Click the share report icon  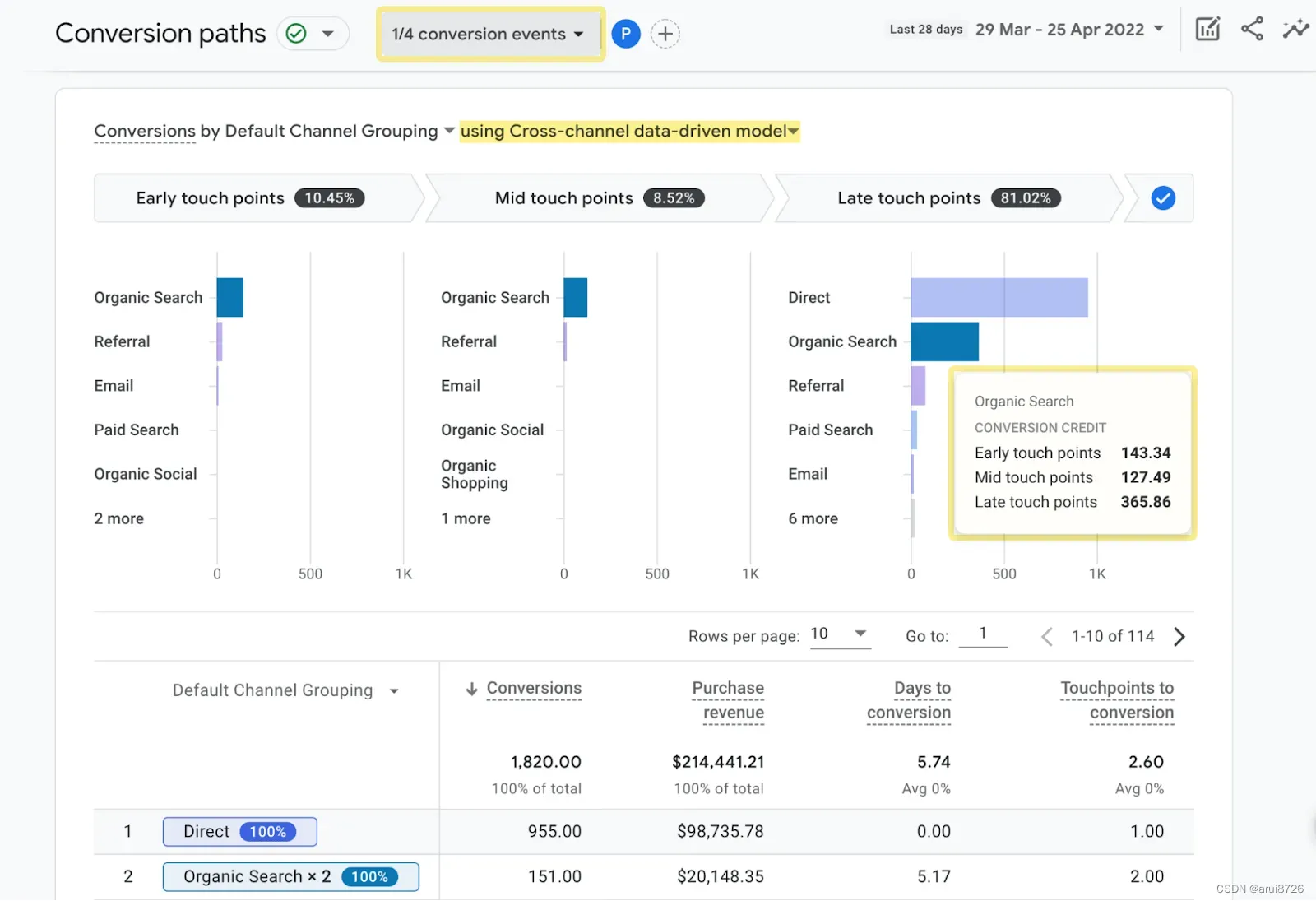point(1252,29)
